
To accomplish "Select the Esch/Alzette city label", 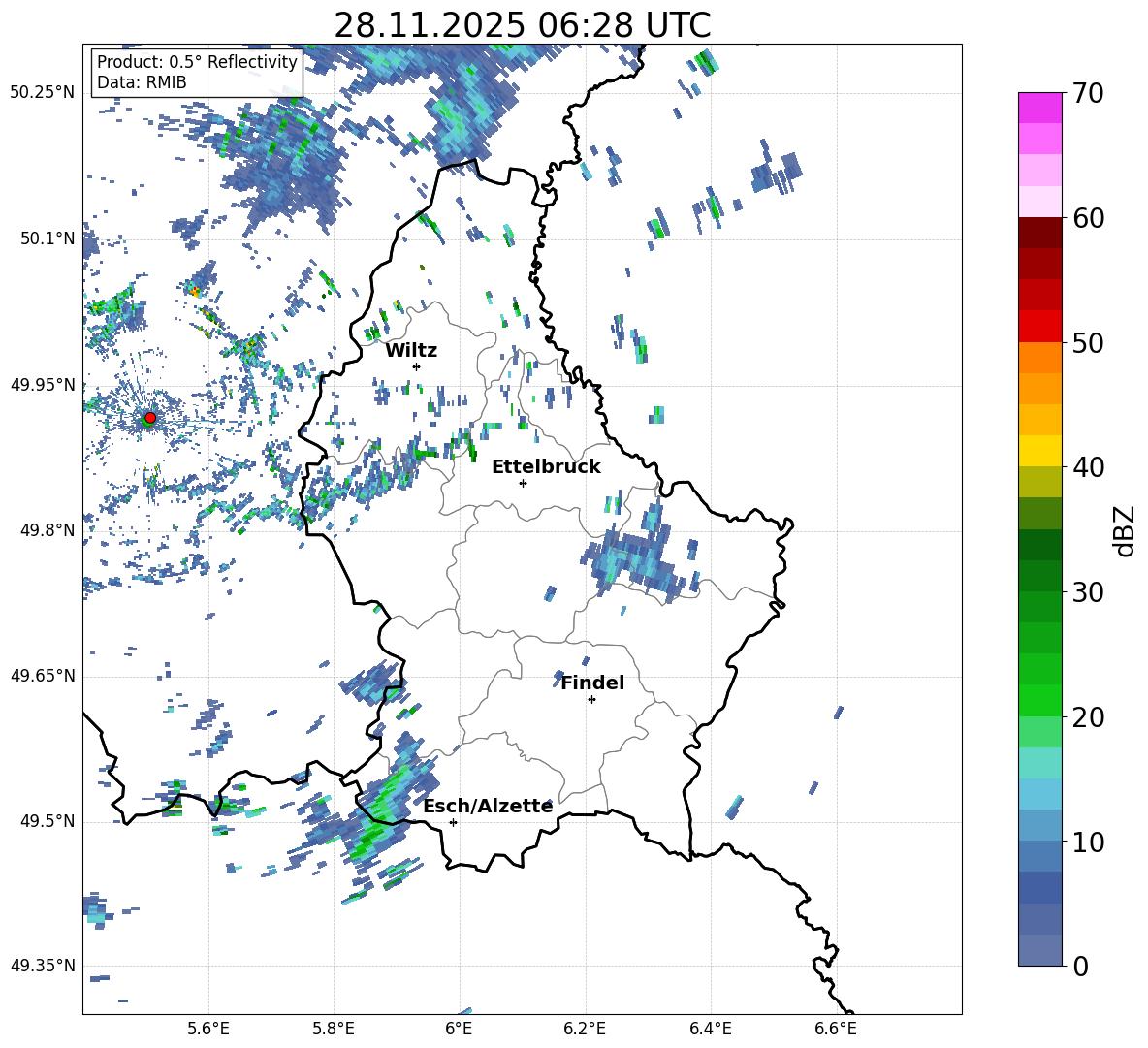I will 488,806.
